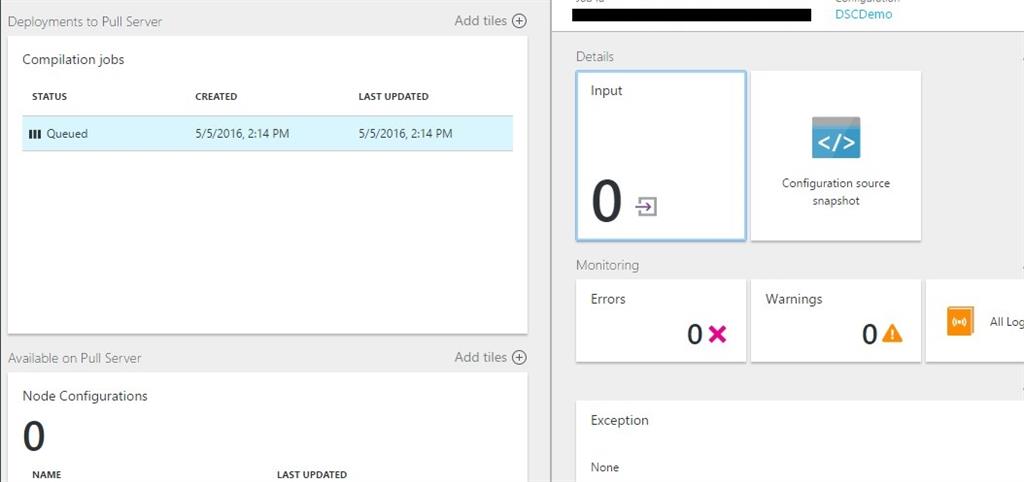Sort compilation jobs by LAST UPDATED column
Image resolution: width=1024 pixels, height=482 pixels.
(x=393, y=97)
